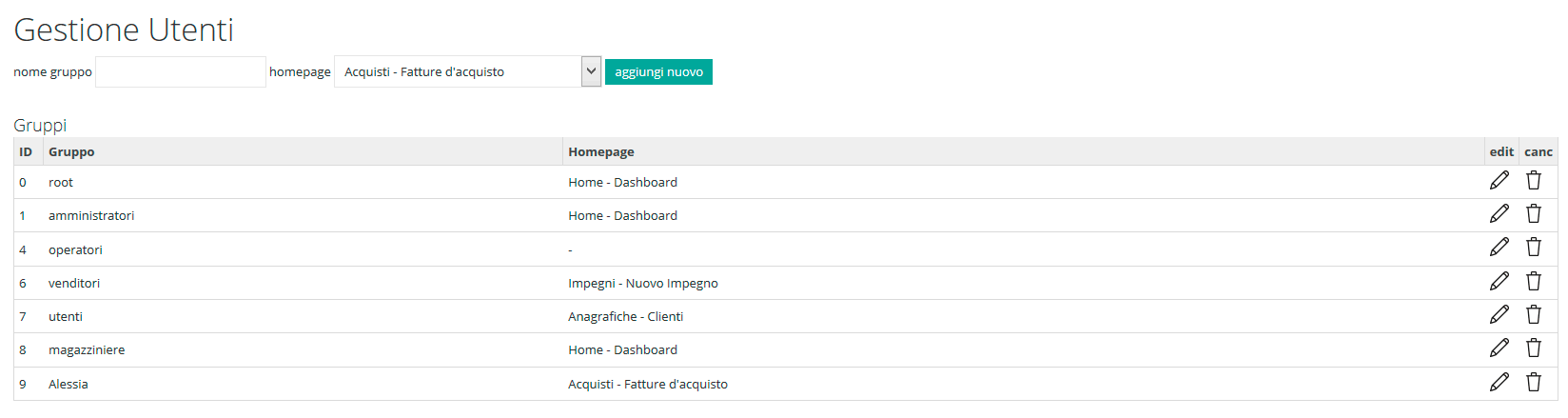Delete the operatori group
This screenshot has width=1568, height=418.
click(x=1534, y=247)
